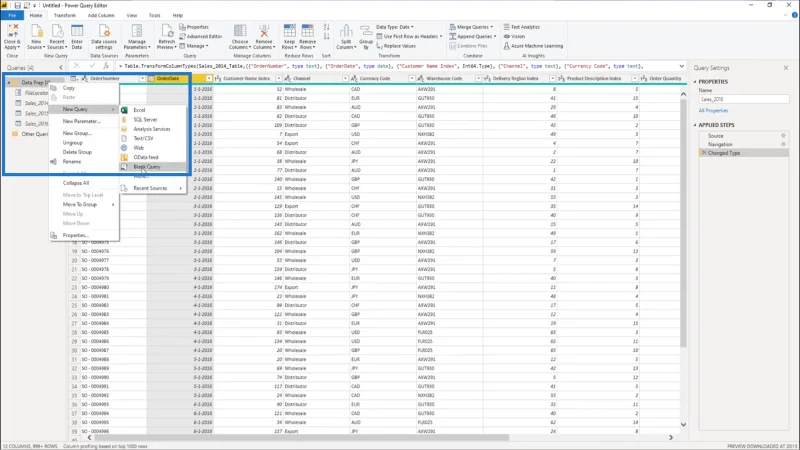Click the save icon in title bar

point(17,5)
